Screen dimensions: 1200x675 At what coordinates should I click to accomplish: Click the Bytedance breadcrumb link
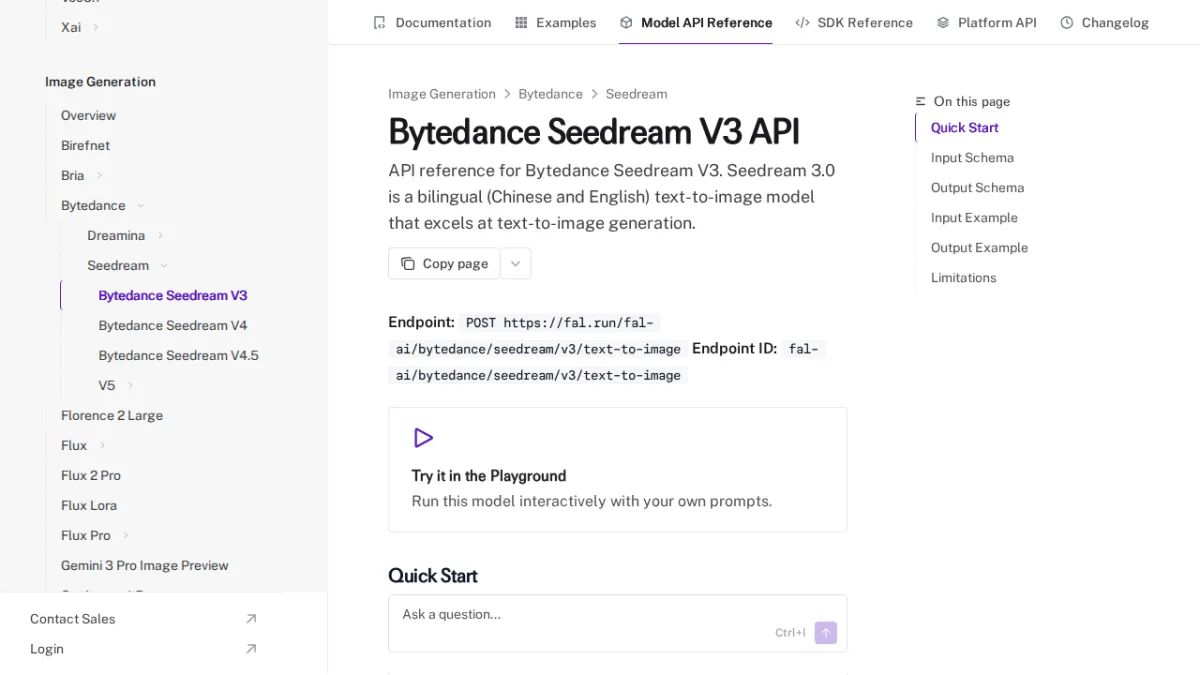click(550, 94)
